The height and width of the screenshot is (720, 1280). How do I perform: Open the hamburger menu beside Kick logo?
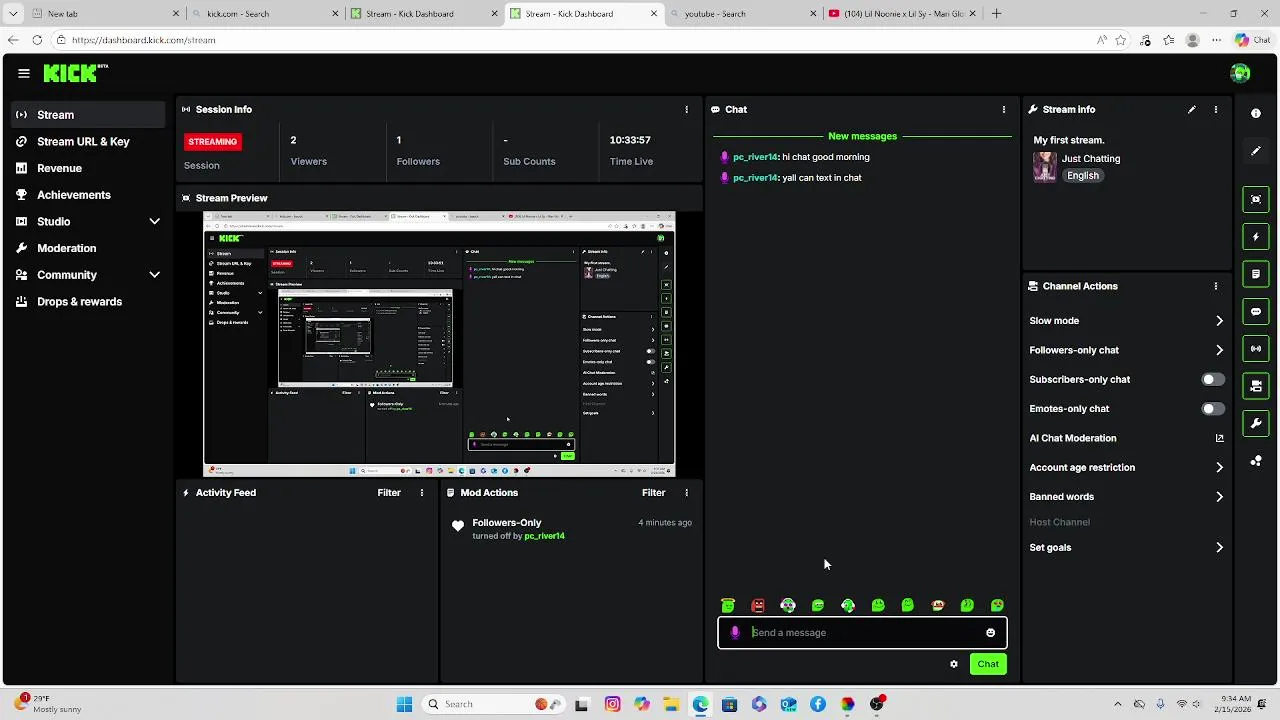tap(24, 73)
